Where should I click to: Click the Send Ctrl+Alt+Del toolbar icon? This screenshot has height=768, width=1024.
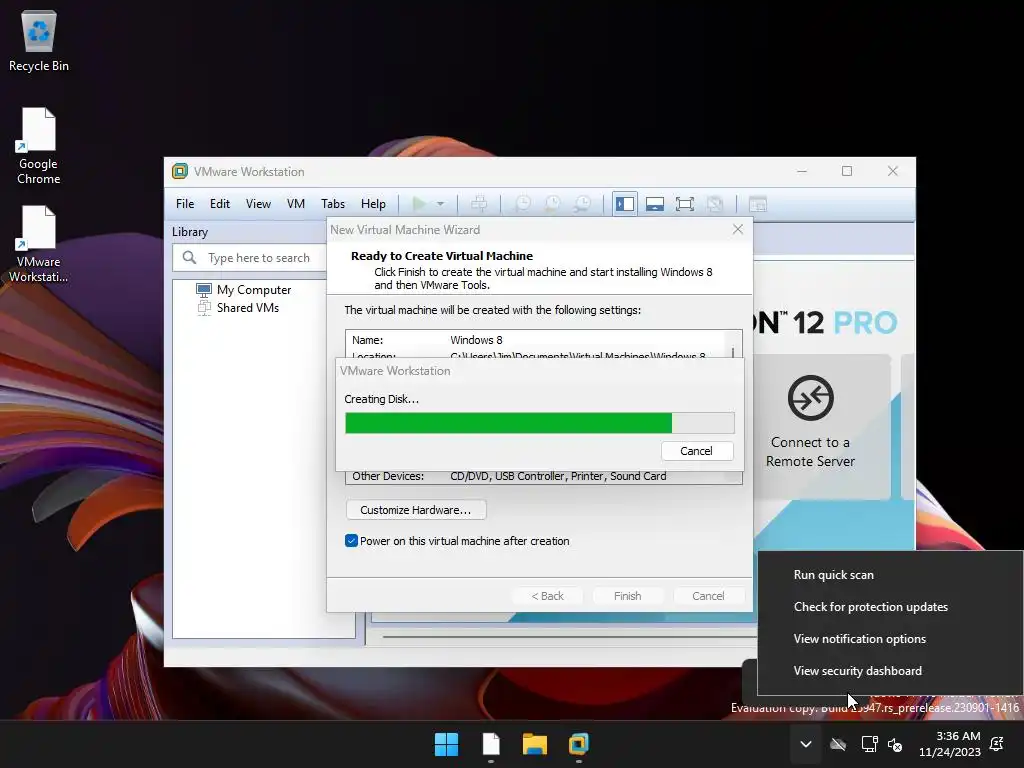[479, 204]
